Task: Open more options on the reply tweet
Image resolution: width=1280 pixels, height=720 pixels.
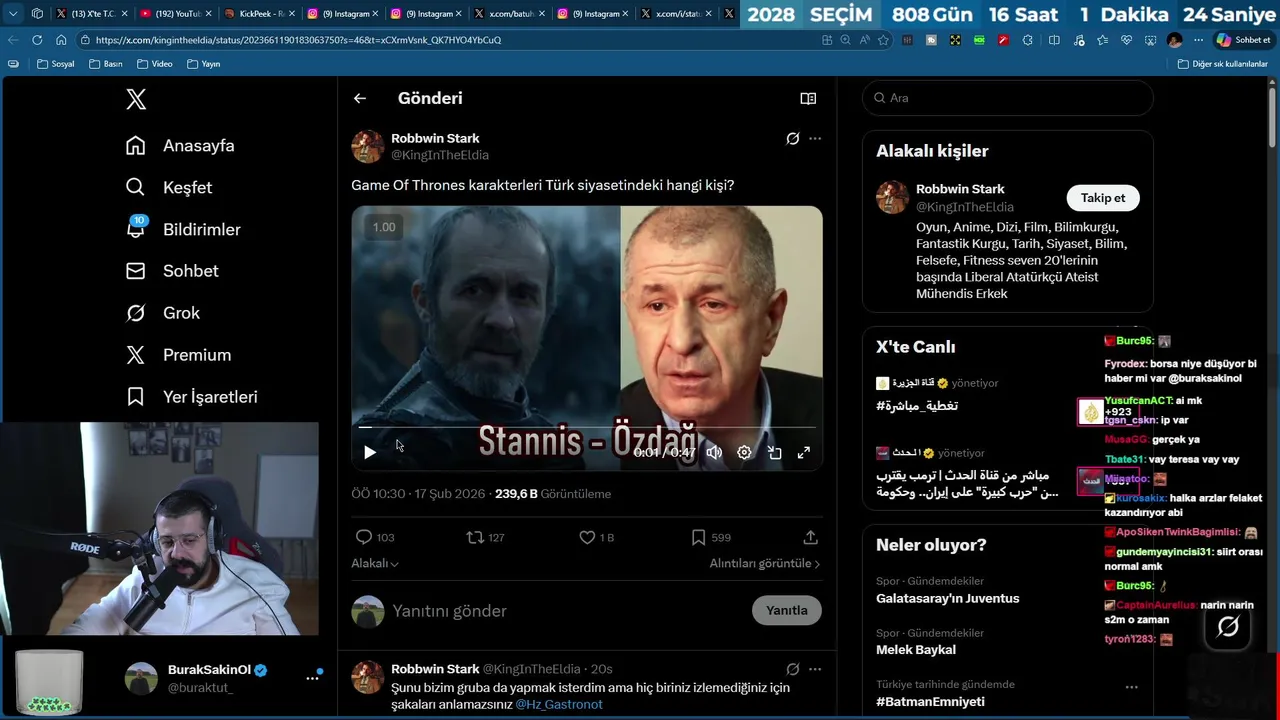Action: [815, 669]
